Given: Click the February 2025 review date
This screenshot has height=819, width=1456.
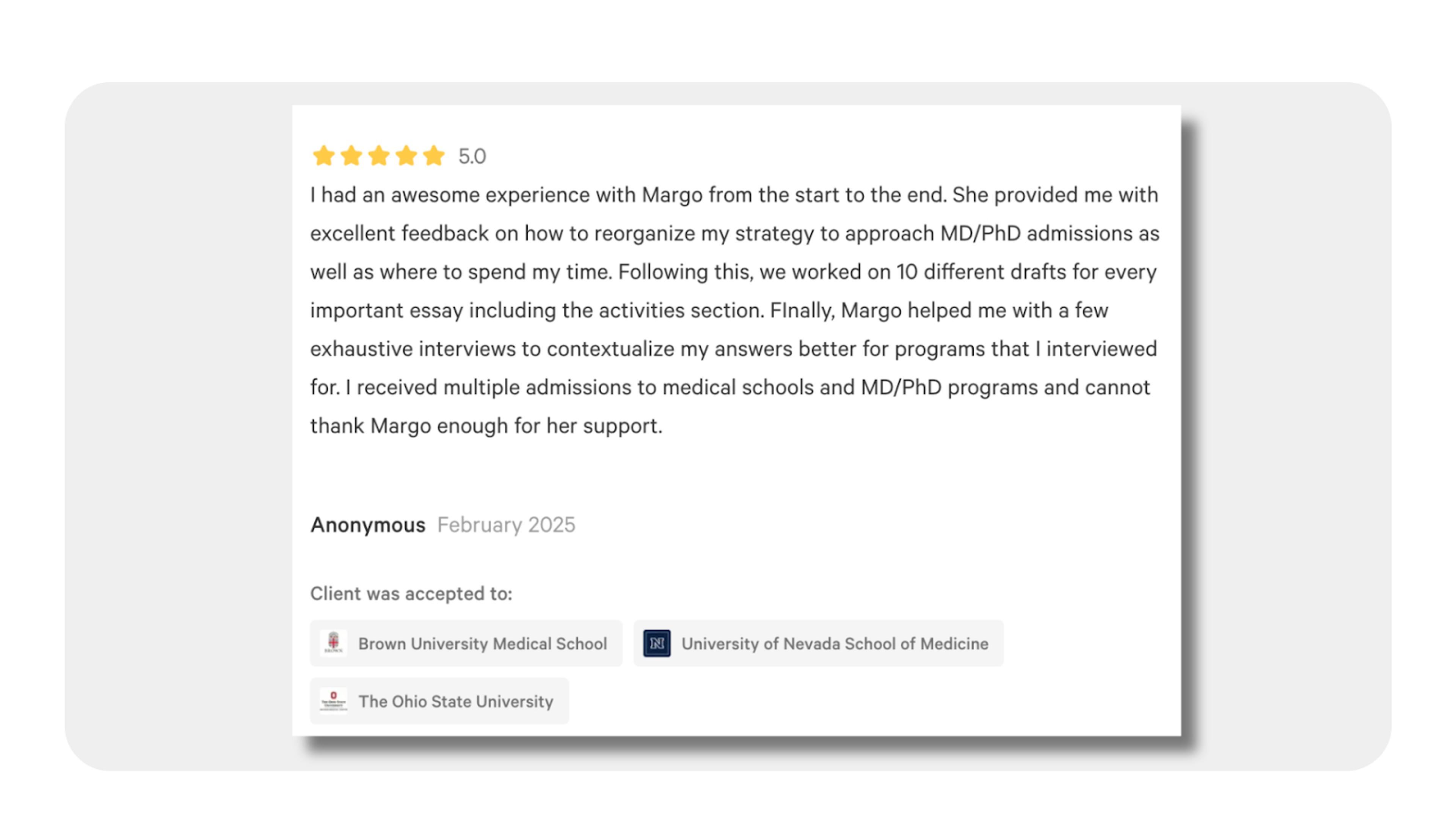Looking at the screenshot, I should tap(507, 525).
